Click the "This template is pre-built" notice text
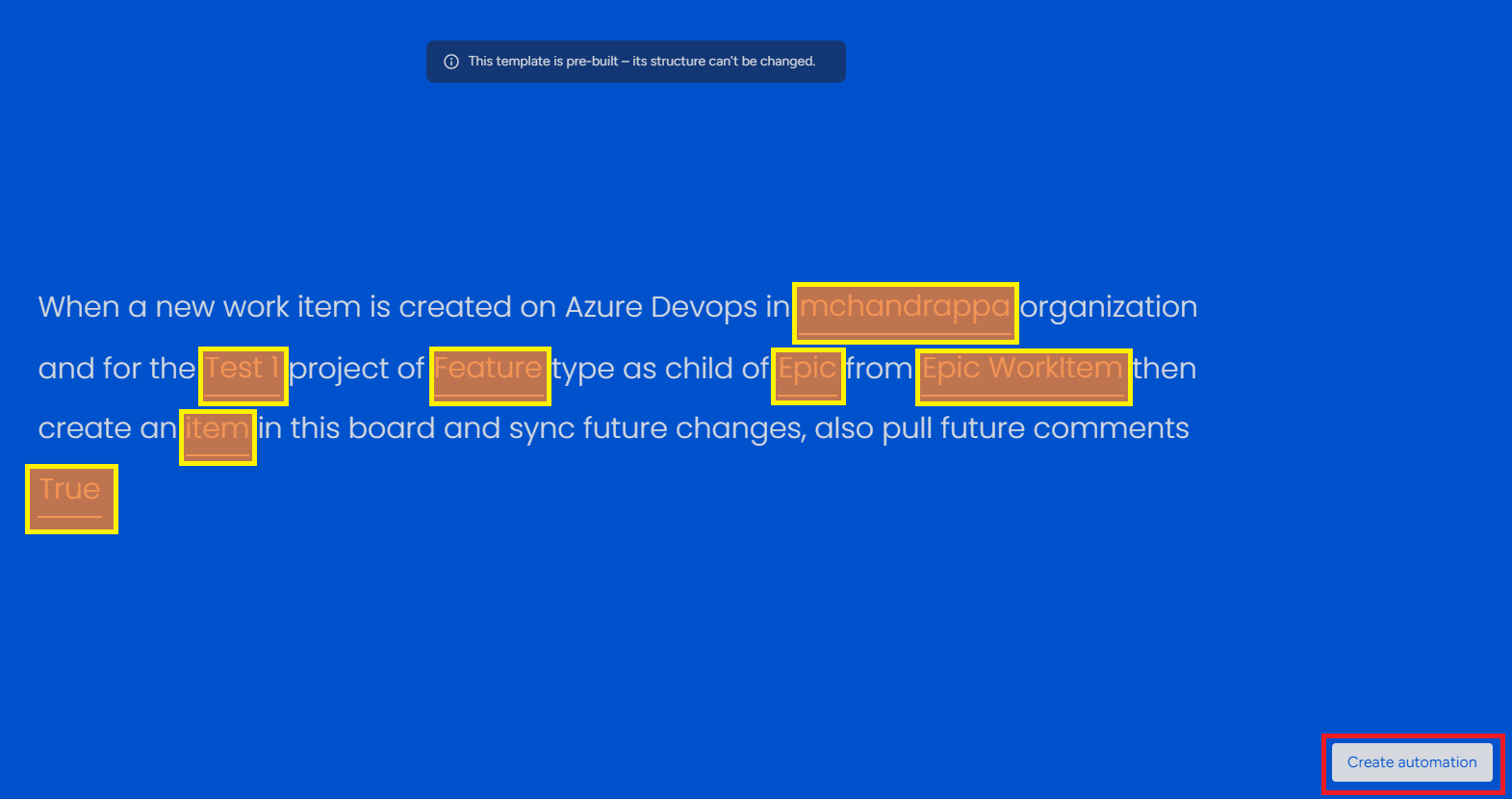This screenshot has height=799, width=1512. pos(642,62)
